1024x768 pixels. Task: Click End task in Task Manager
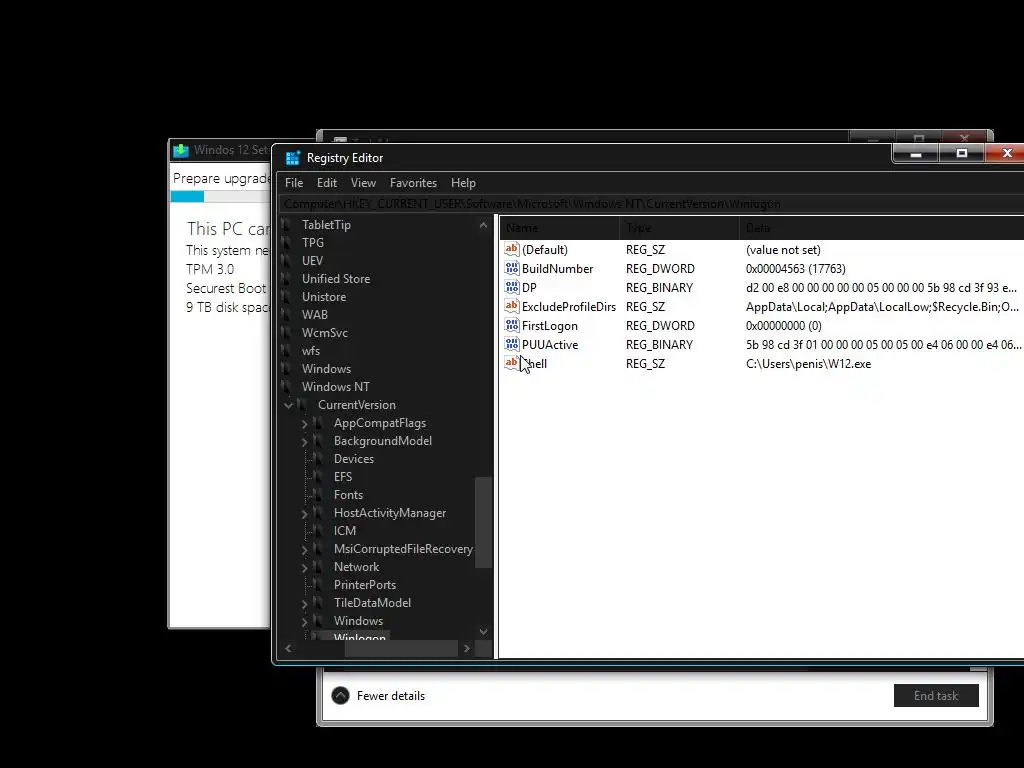coord(936,696)
